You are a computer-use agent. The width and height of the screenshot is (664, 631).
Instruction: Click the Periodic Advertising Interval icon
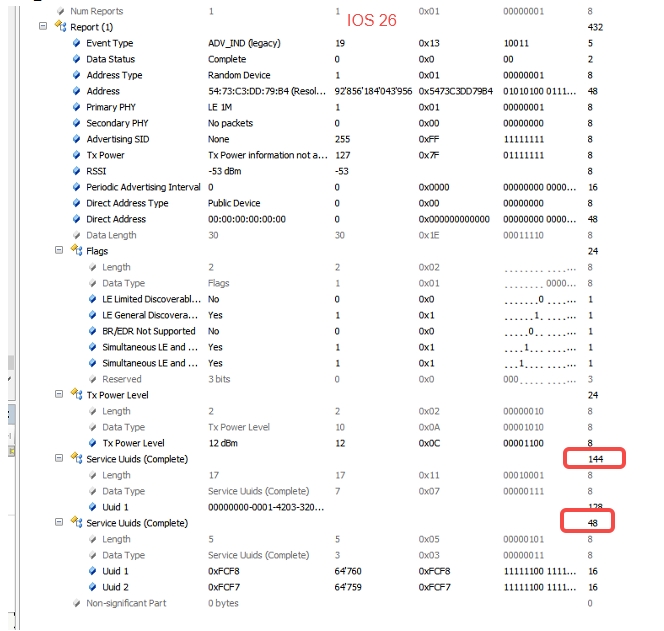(x=77, y=187)
